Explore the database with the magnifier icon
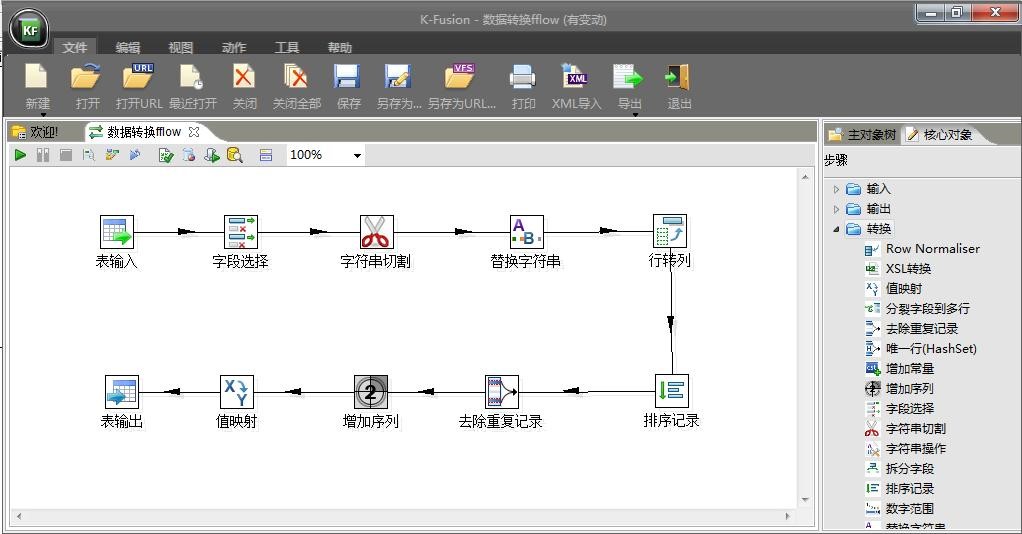Viewport: 1022px width, 534px height. (235, 155)
